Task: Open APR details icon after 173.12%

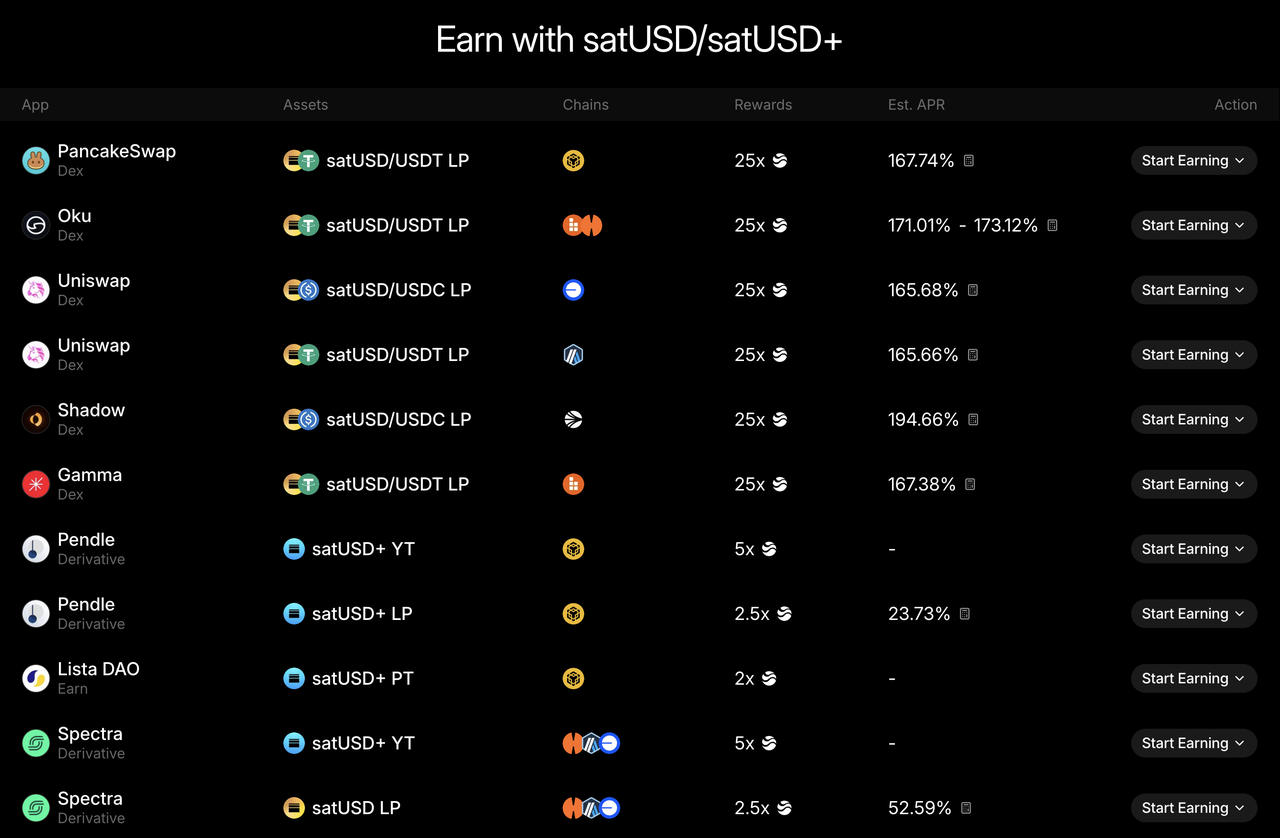Action: (1052, 226)
